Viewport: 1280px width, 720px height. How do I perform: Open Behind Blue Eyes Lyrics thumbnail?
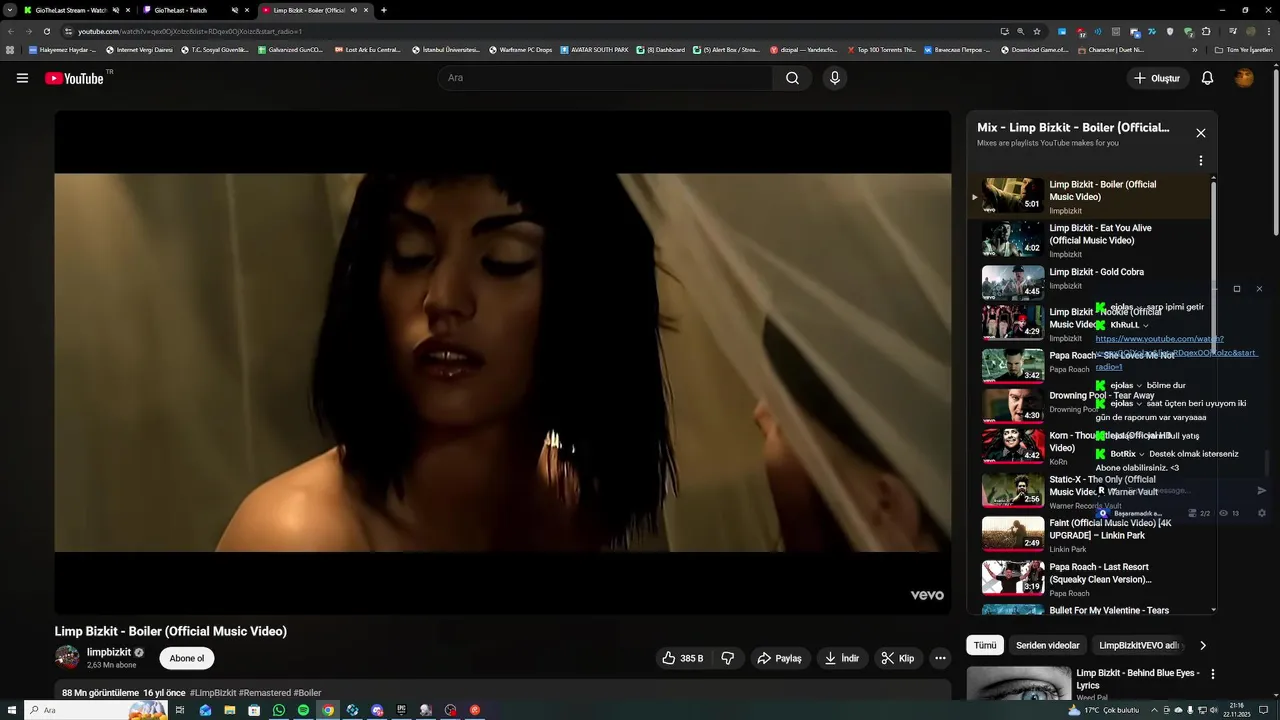[1019, 683]
